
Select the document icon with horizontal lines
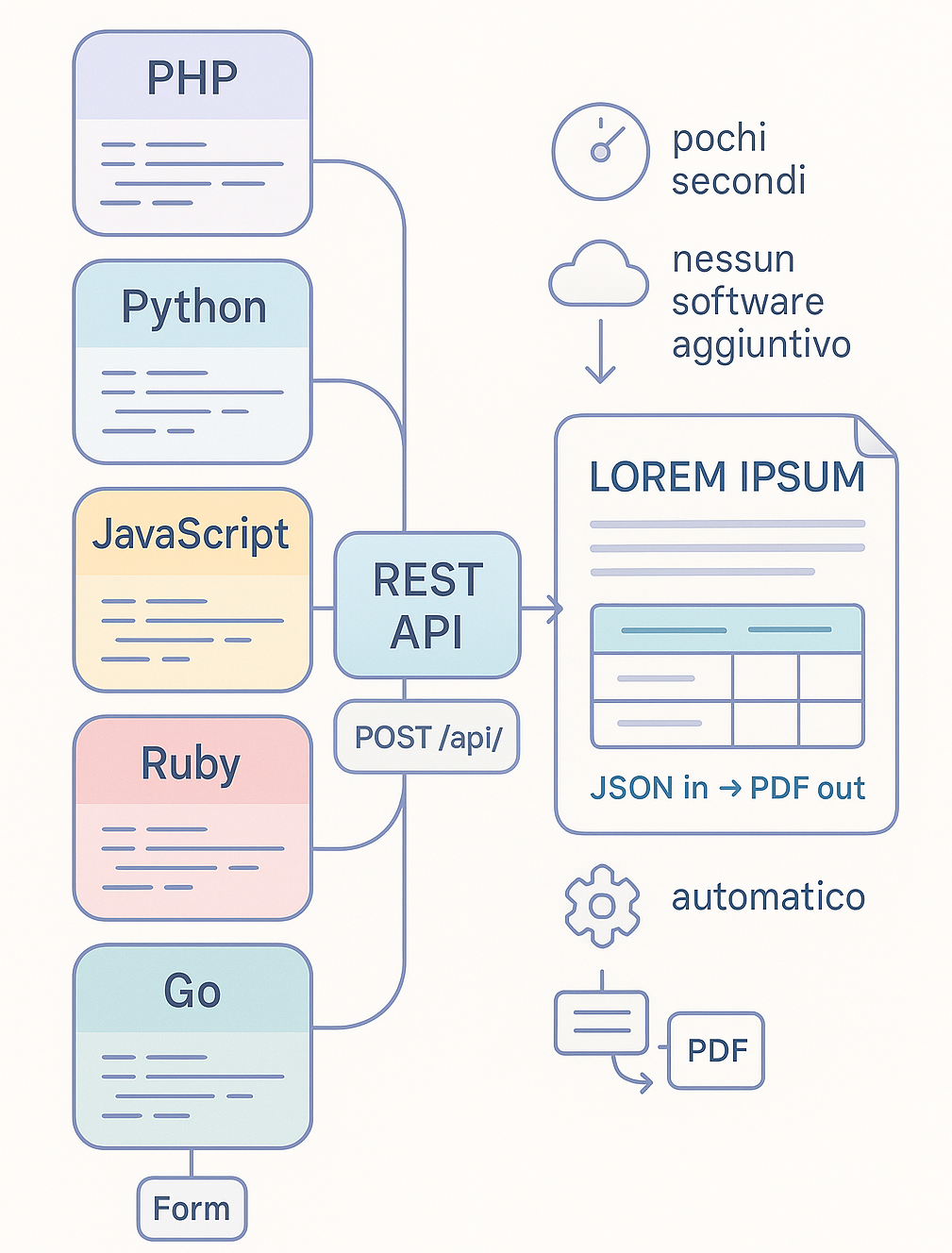[604, 1021]
